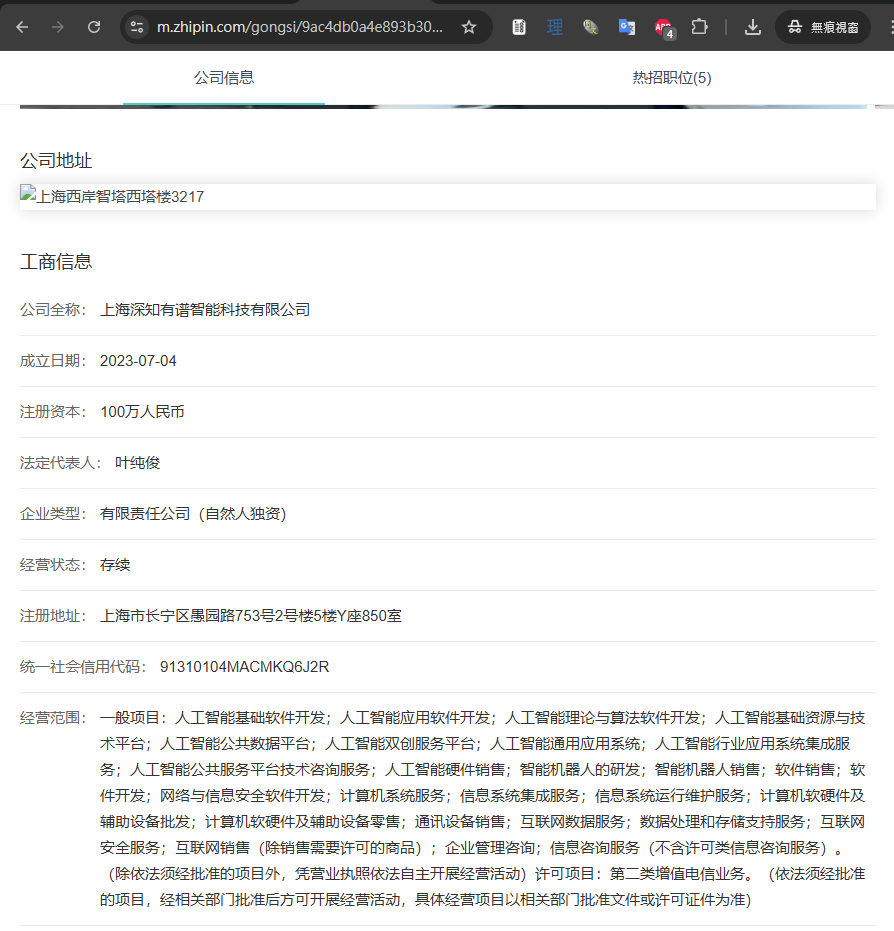Open the yellow tag search extension

click(x=591, y=27)
